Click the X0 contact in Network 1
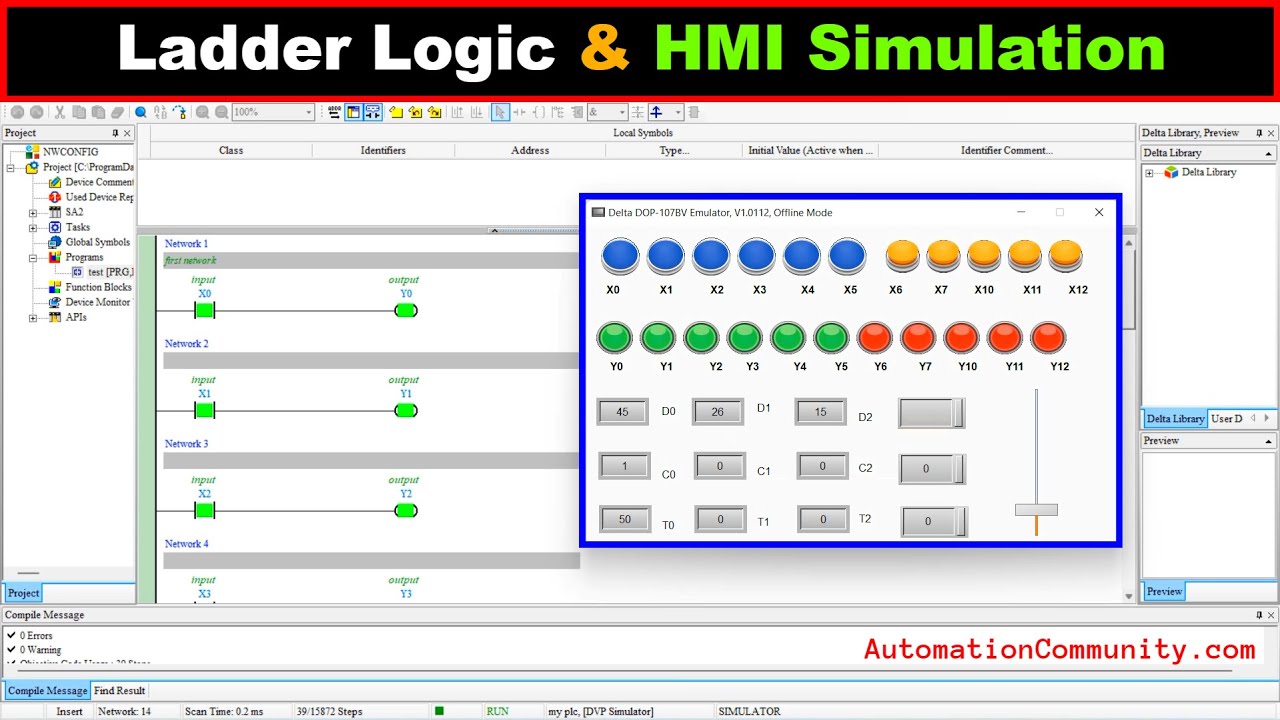Screen dimensions: 1280x720 (x=205, y=310)
